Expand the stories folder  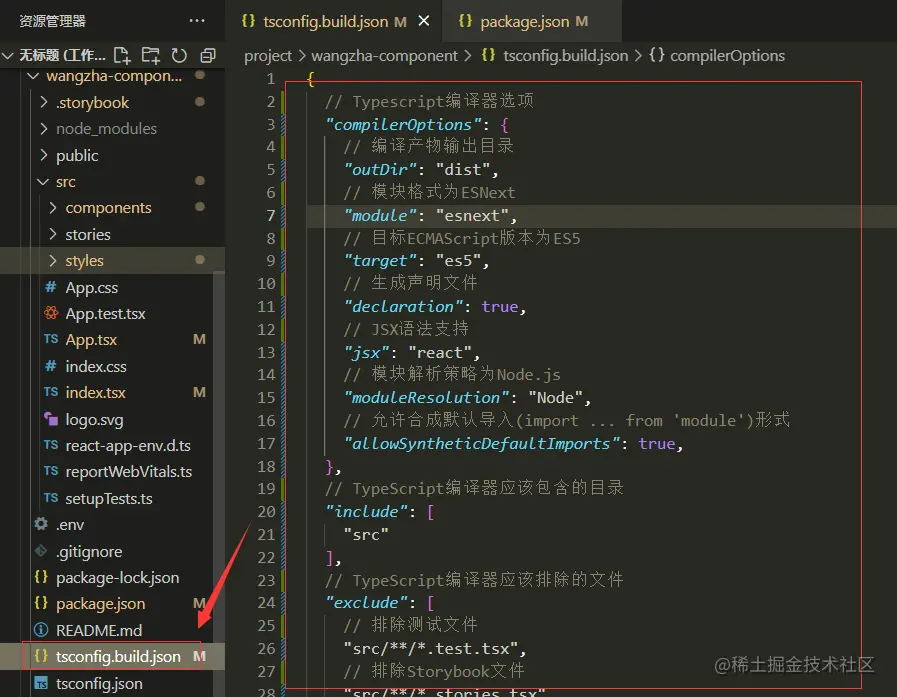coord(53,235)
